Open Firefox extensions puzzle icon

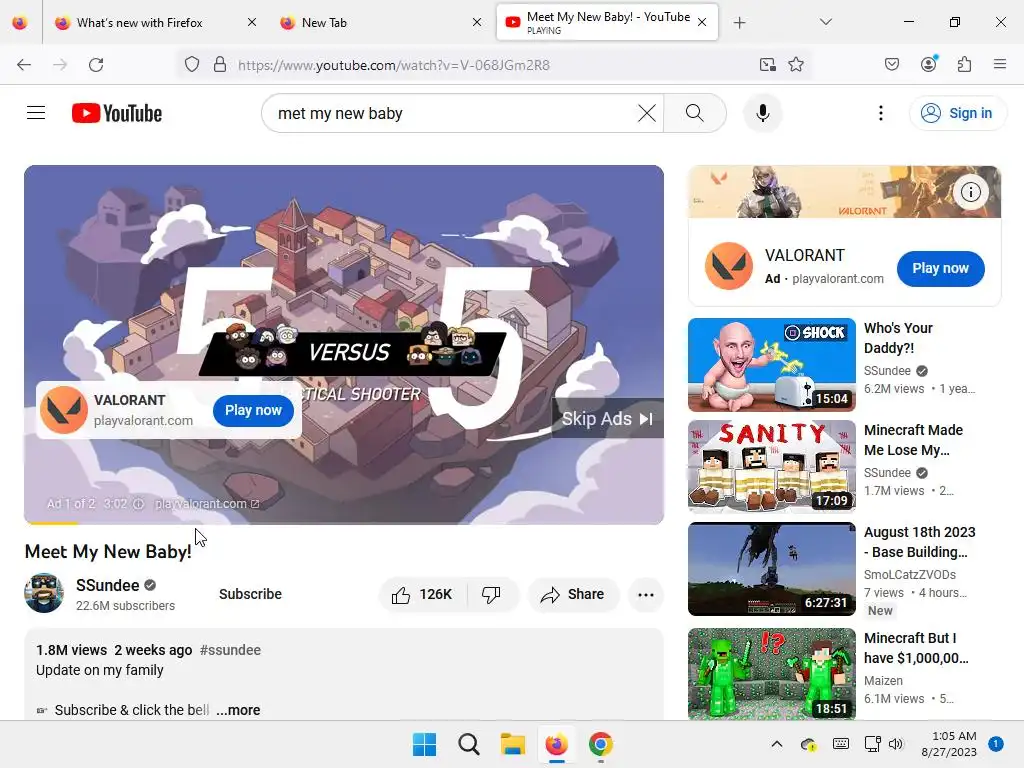(964, 65)
